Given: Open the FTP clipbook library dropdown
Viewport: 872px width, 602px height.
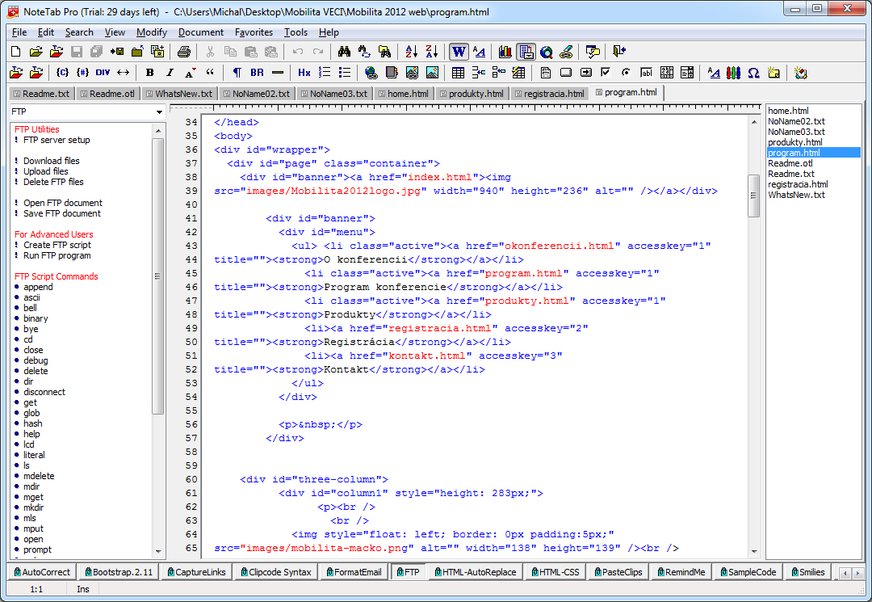Looking at the screenshot, I should [x=158, y=112].
